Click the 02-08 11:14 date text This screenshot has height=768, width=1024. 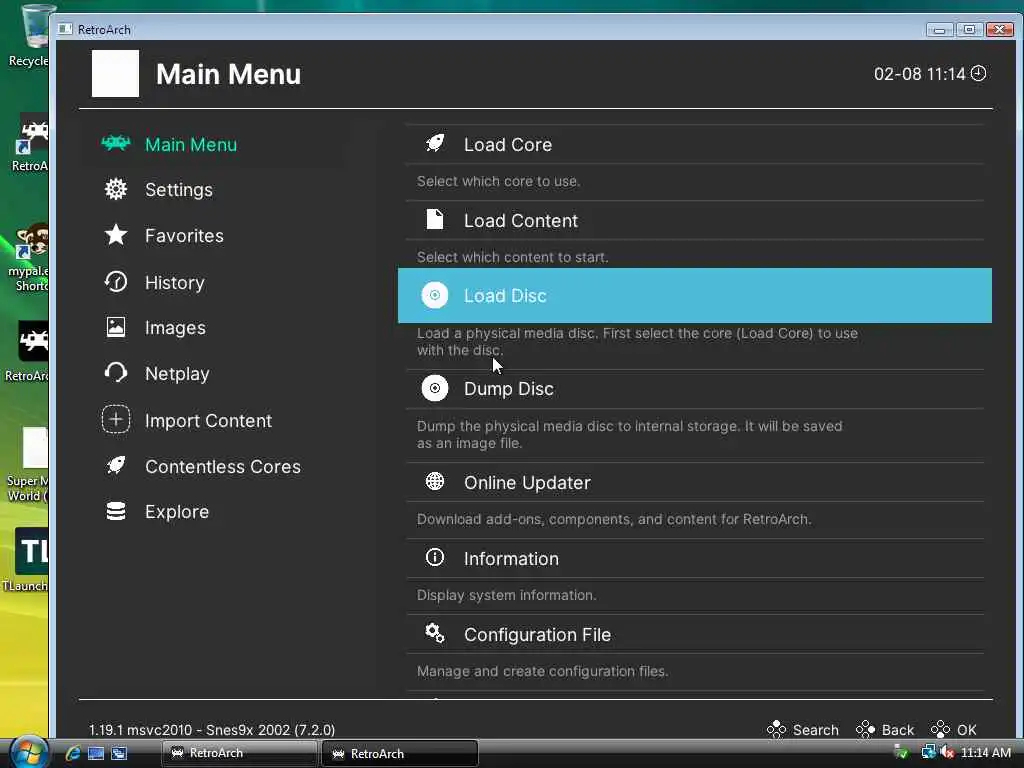tap(920, 74)
